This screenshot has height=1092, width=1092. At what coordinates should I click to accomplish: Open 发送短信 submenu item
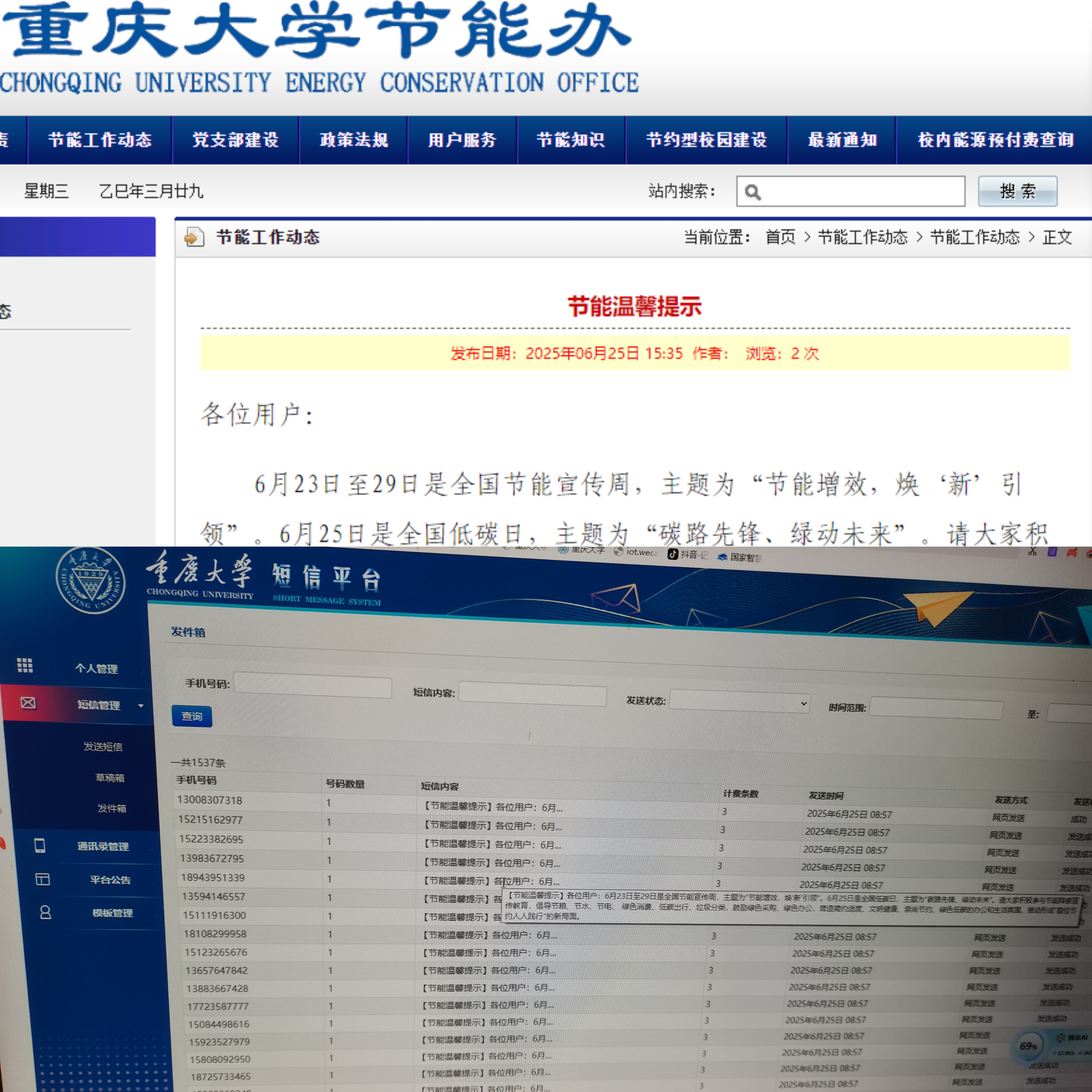pyautogui.click(x=103, y=747)
